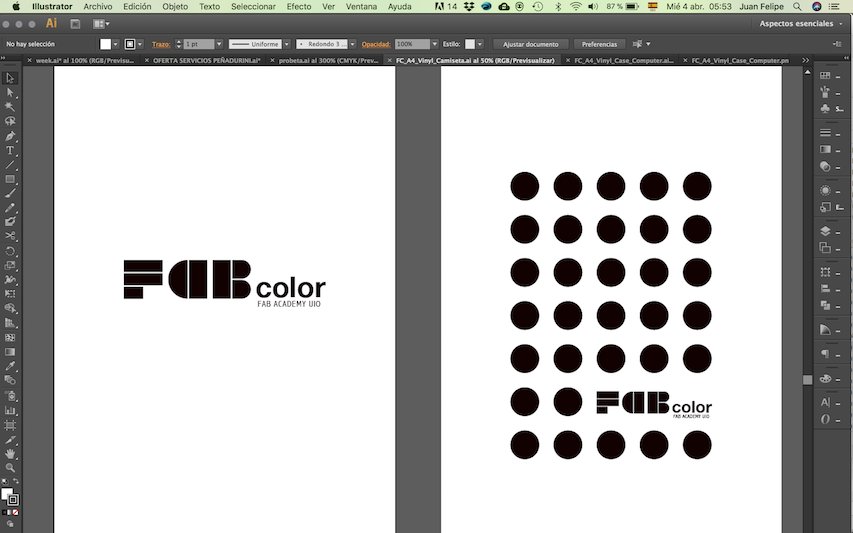
Task: Open the Efecto menu
Action: tap(299, 7)
